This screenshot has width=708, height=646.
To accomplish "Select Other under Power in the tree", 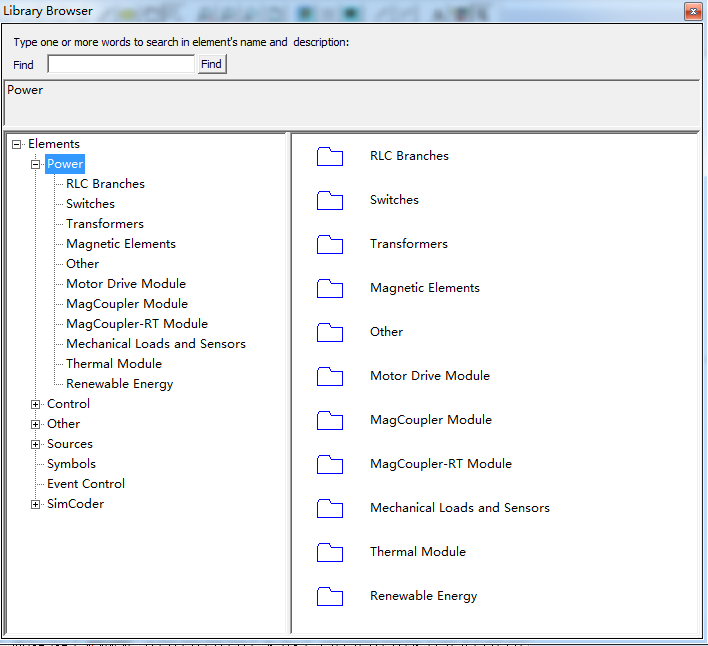I will tap(82, 264).
